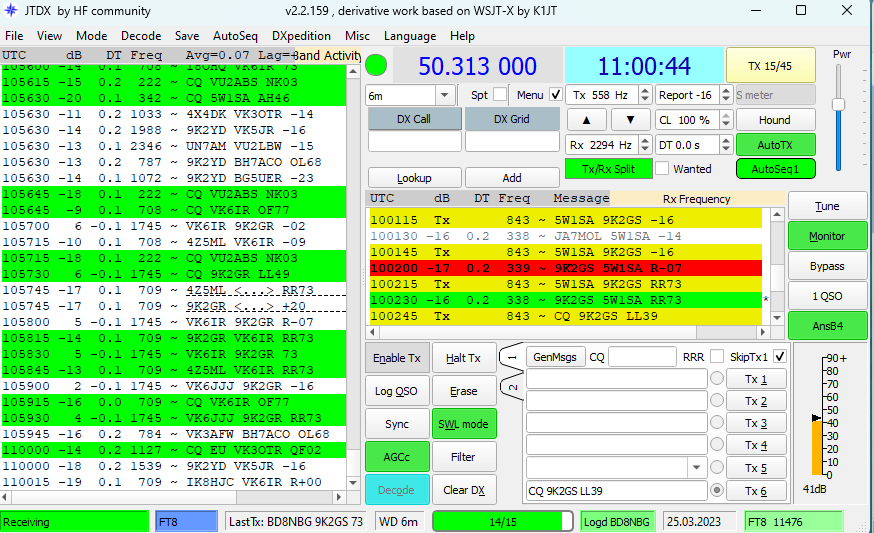
Task: Open the Decode menu
Action: pos(141,36)
